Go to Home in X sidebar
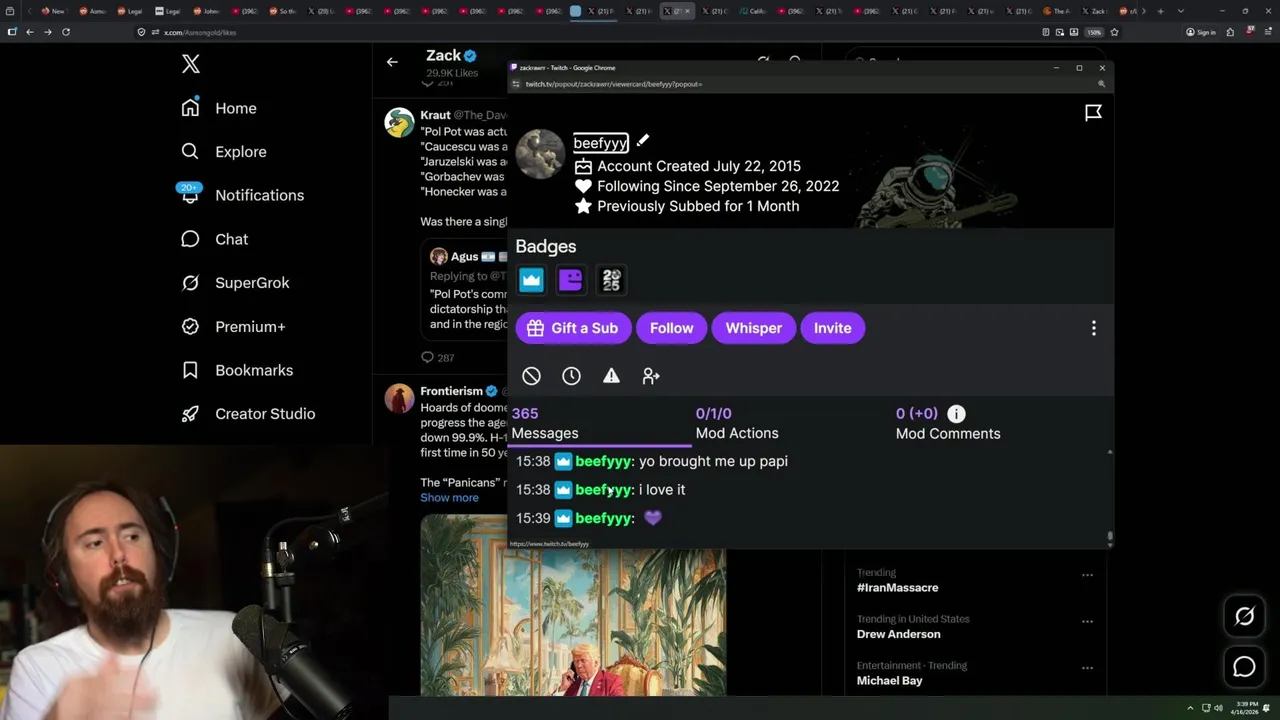 point(219,108)
